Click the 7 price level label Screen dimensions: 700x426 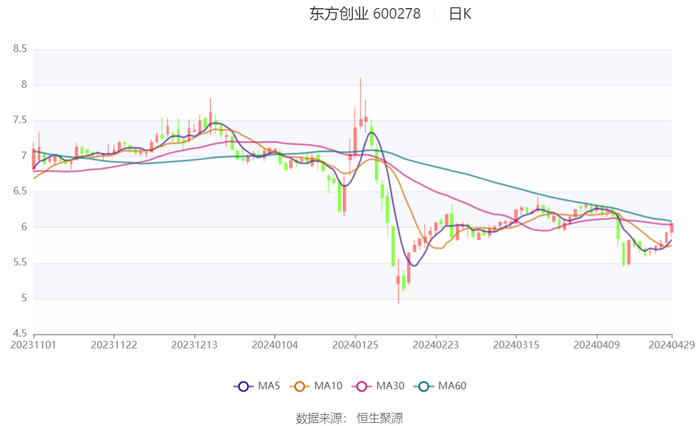point(23,155)
